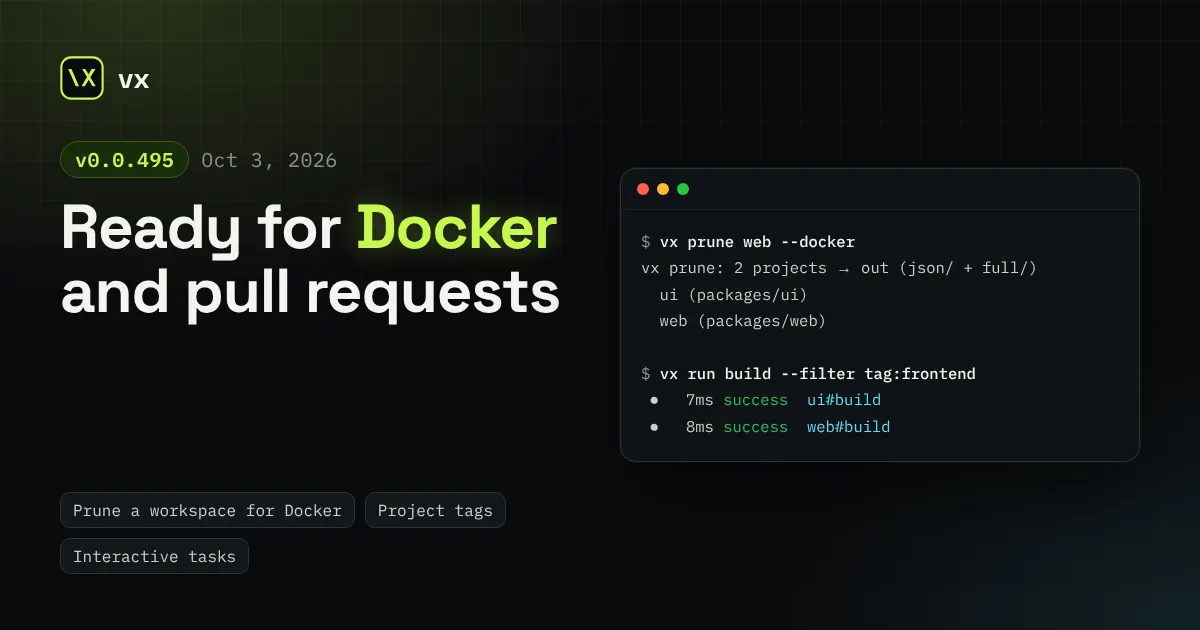Click the success status beside web#build
Image resolution: width=1200 pixels, height=630 pixels.
(x=756, y=427)
